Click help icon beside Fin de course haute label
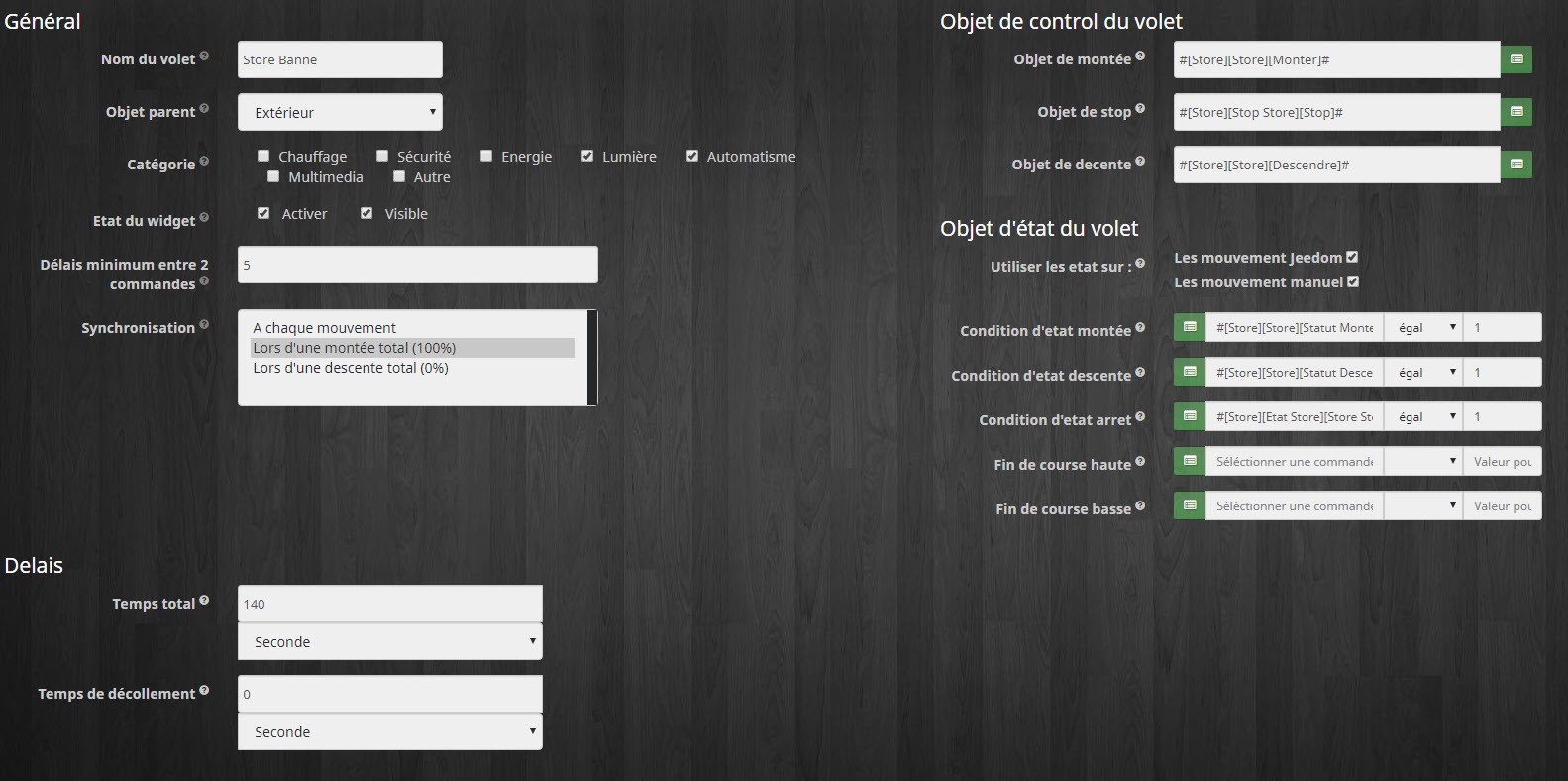Viewport: 1568px width, 781px height. [x=1140, y=461]
